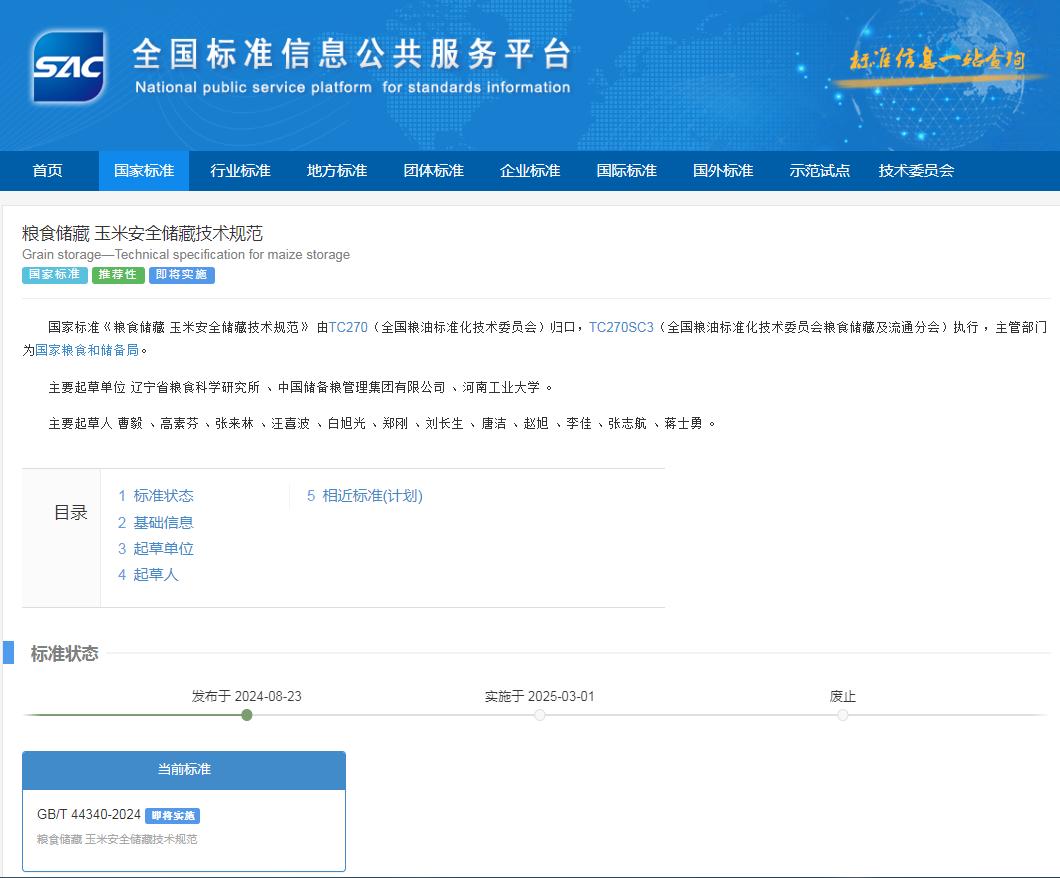Switch to the 团体标准 section
Image resolution: width=1060 pixels, height=878 pixels.
pyautogui.click(x=433, y=171)
